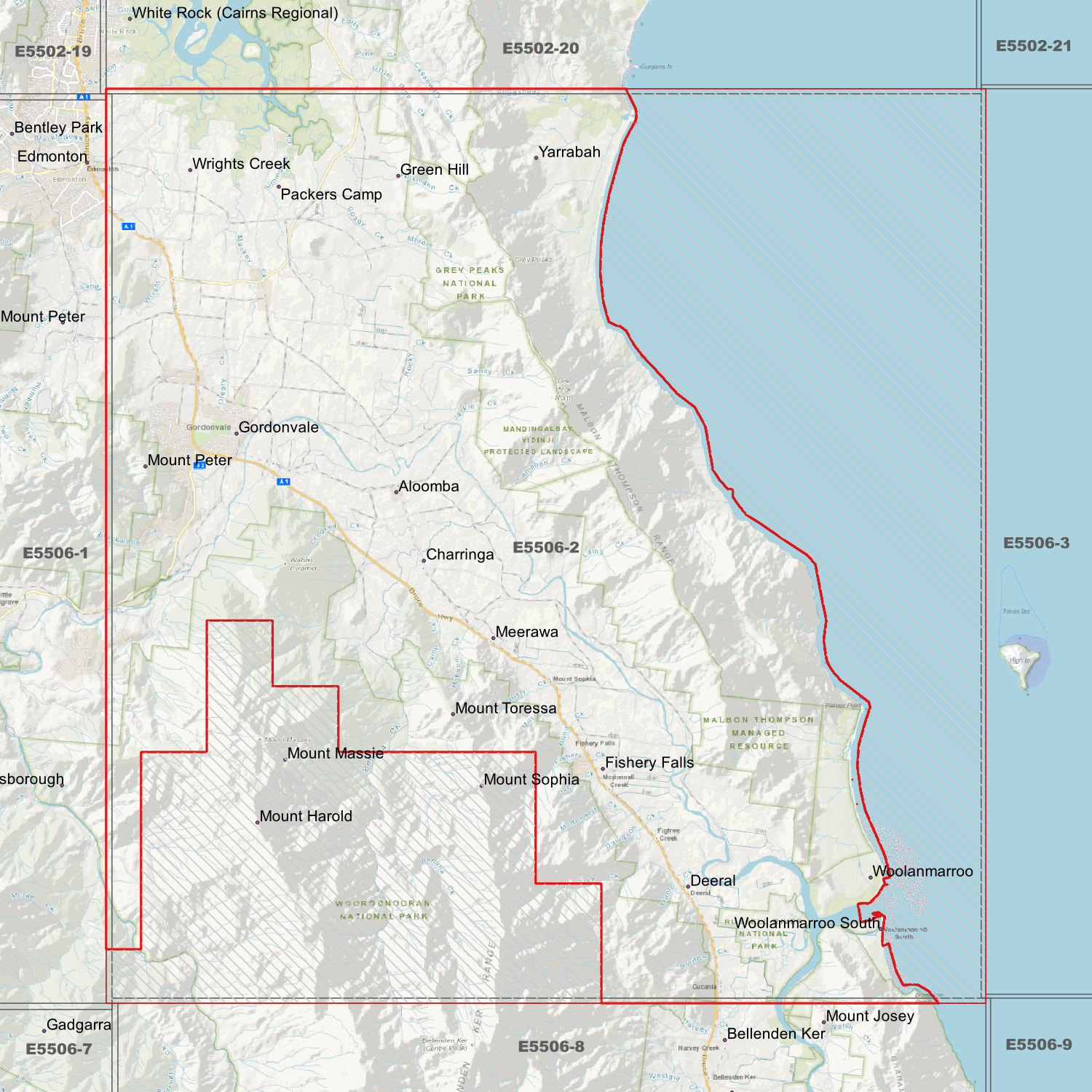Viewport: 1092px width, 1092px height.
Task: Click the Mandingalbay Yidinji Protected Landscape label
Action: [x=538, y=440]
